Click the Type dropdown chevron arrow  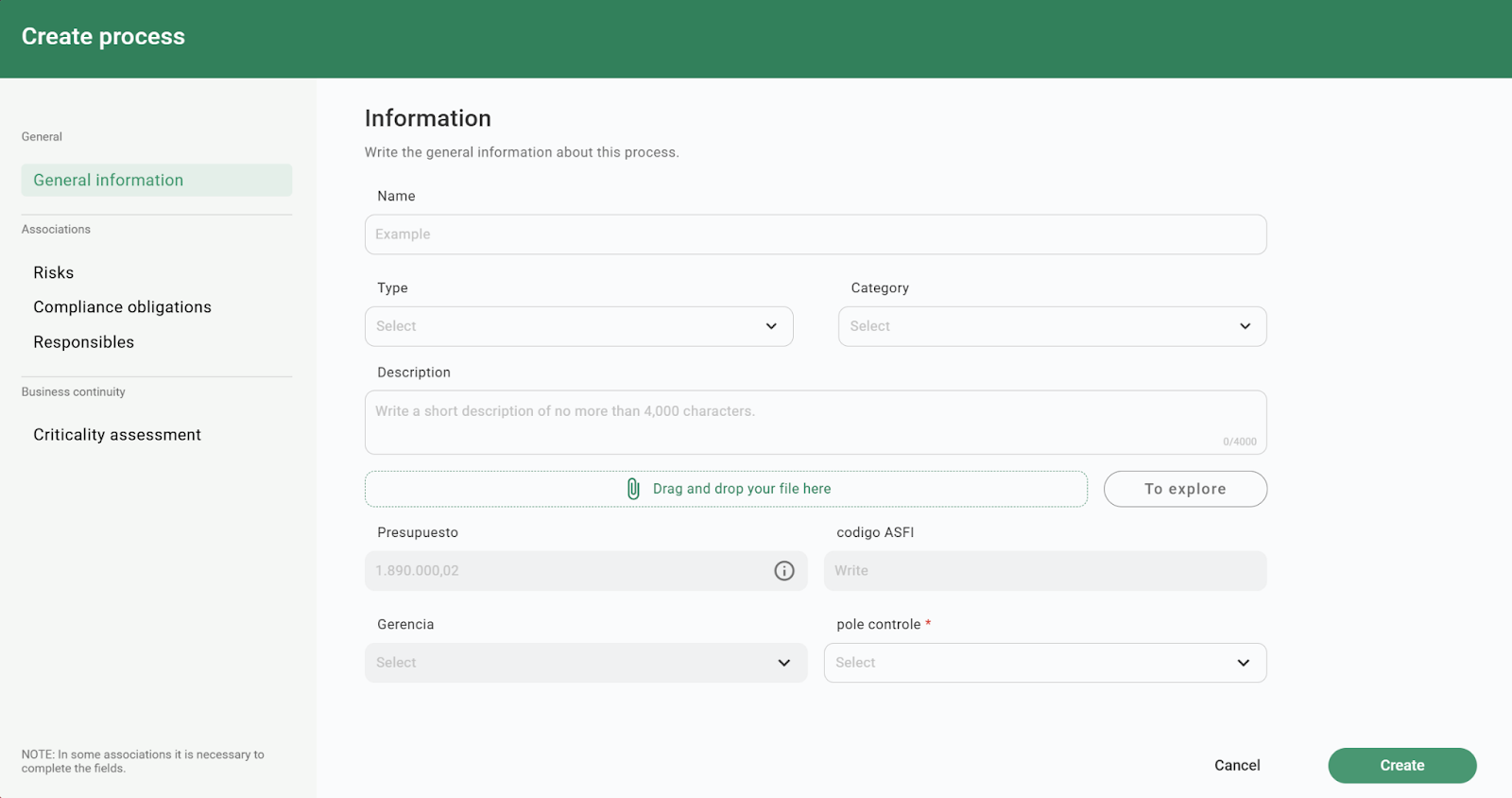click(x=771, y=326)
